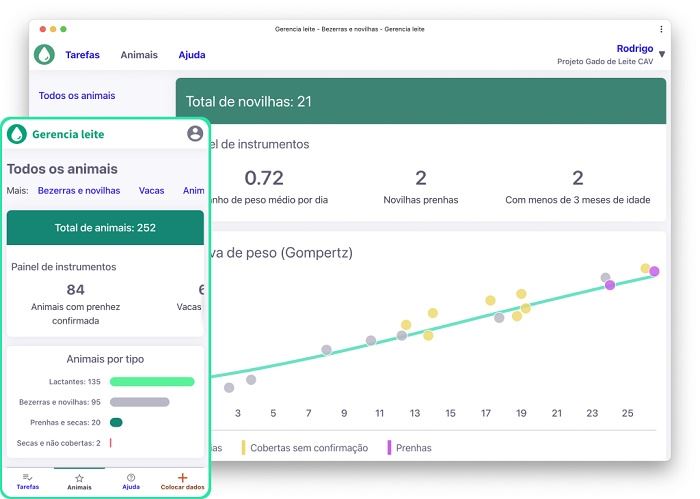
Task: Click the Bezerras e novilhas gray bar
Action: [139, 402]
